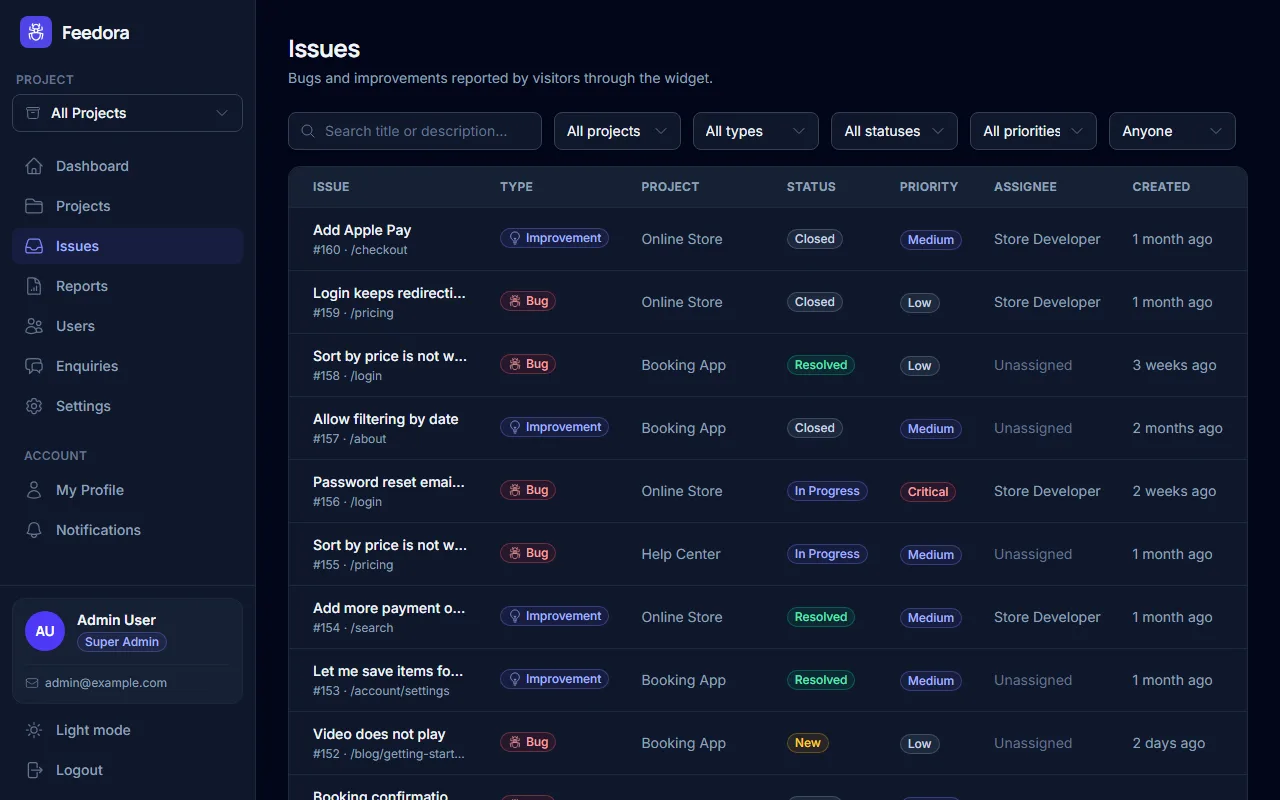Click the bug icon in issue #156 row
Image resolution: width=1280 pixels, height=800 pixels.
tap(515, 490)
